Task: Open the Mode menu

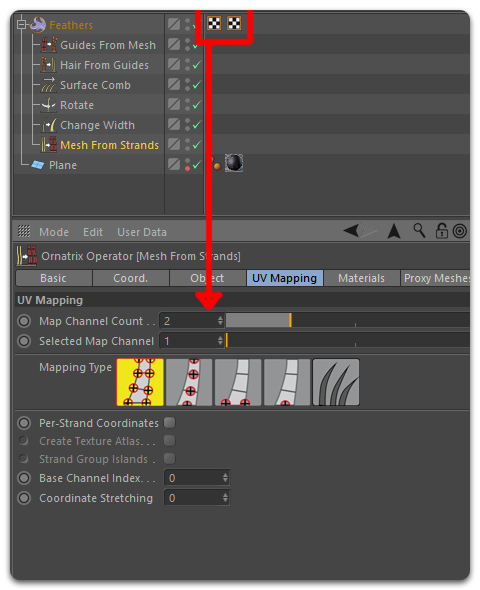Action: pos(54,232)
